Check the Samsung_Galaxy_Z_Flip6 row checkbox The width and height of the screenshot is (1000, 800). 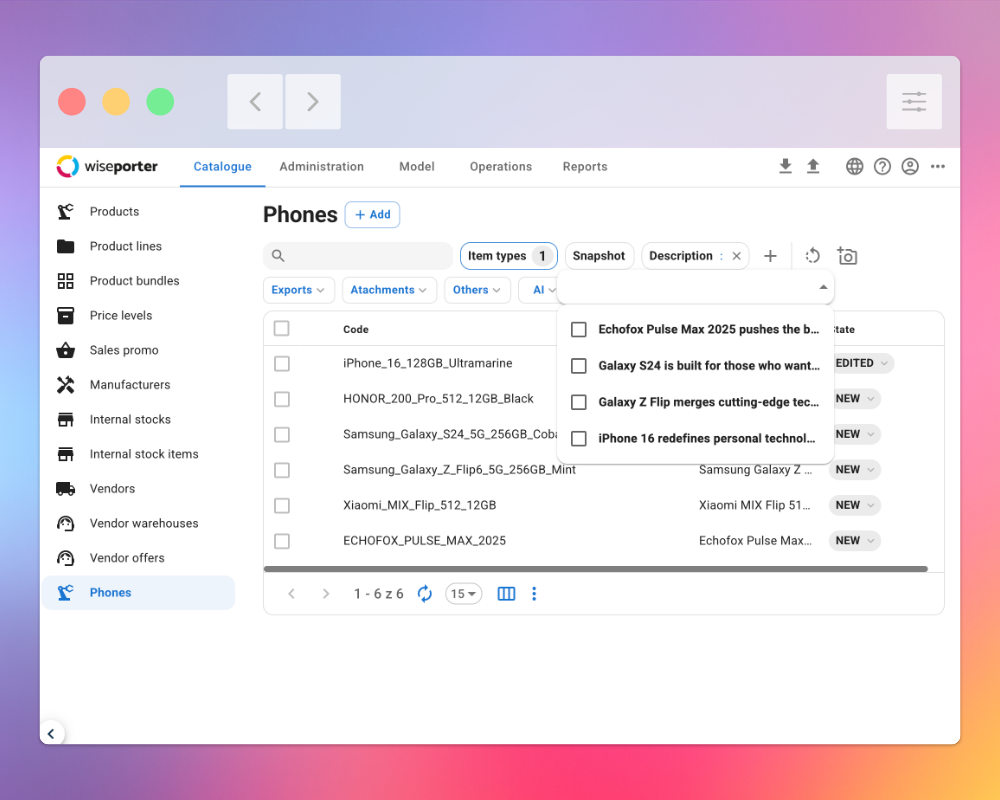pos(281,470)
